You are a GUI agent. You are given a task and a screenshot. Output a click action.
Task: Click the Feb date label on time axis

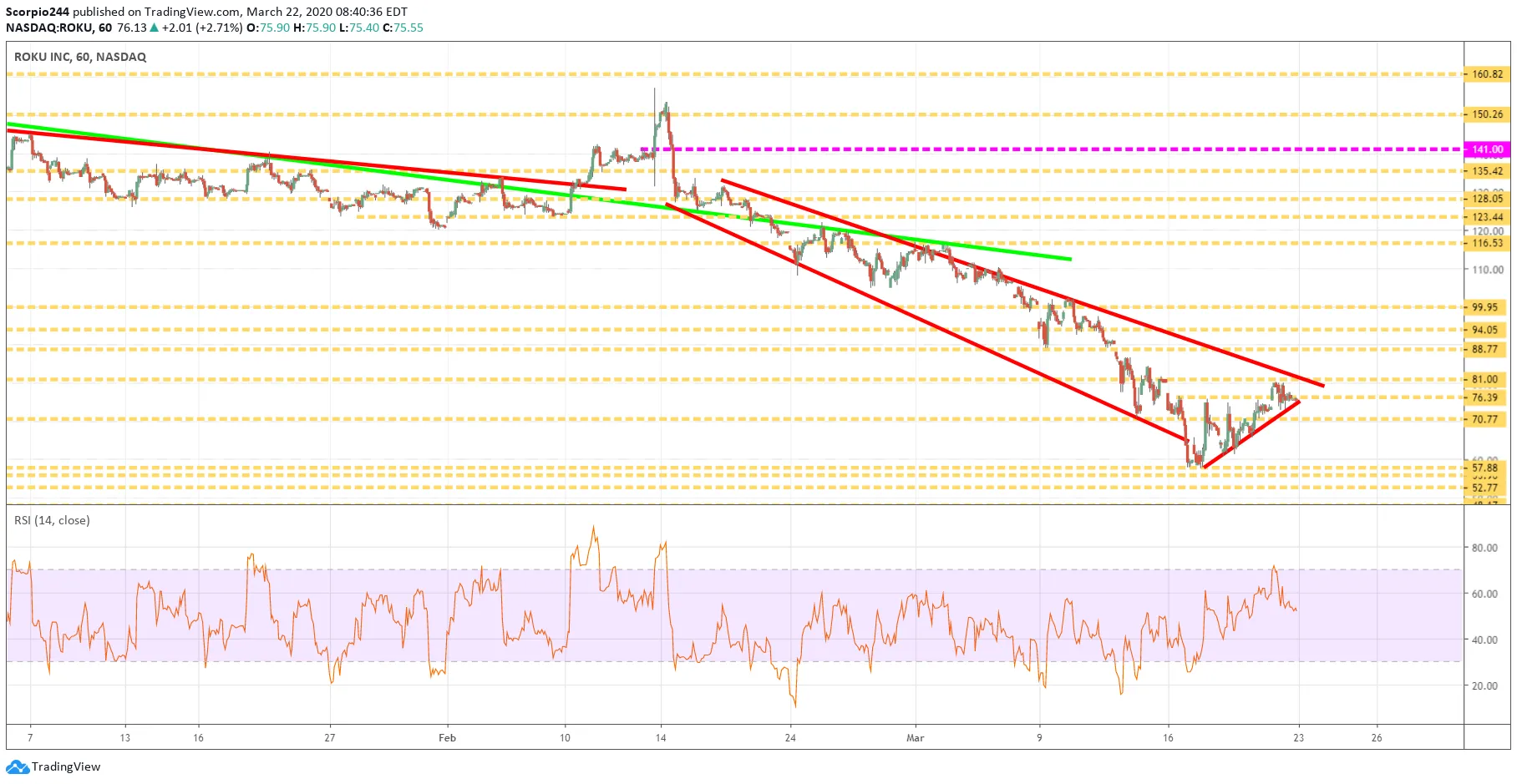[x=448, y=737]
